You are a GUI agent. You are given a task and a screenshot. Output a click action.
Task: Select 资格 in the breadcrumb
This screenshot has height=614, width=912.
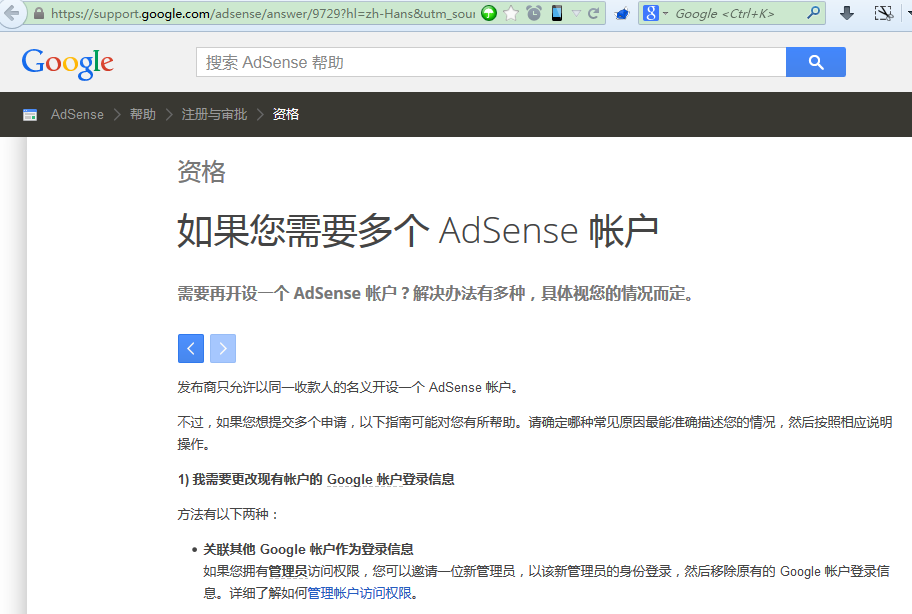[x=286, y=115]
